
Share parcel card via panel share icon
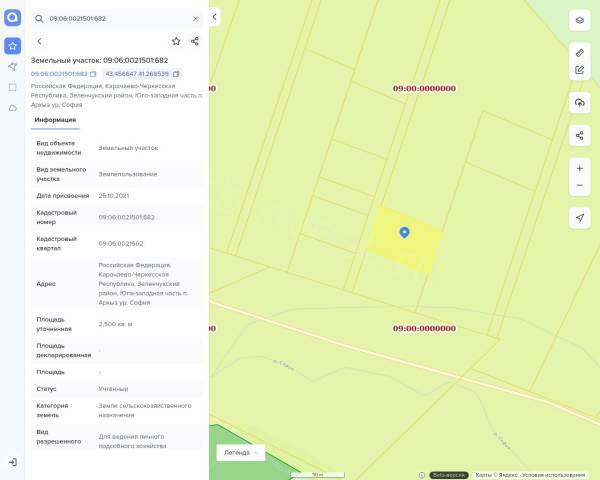pos(195,41)
